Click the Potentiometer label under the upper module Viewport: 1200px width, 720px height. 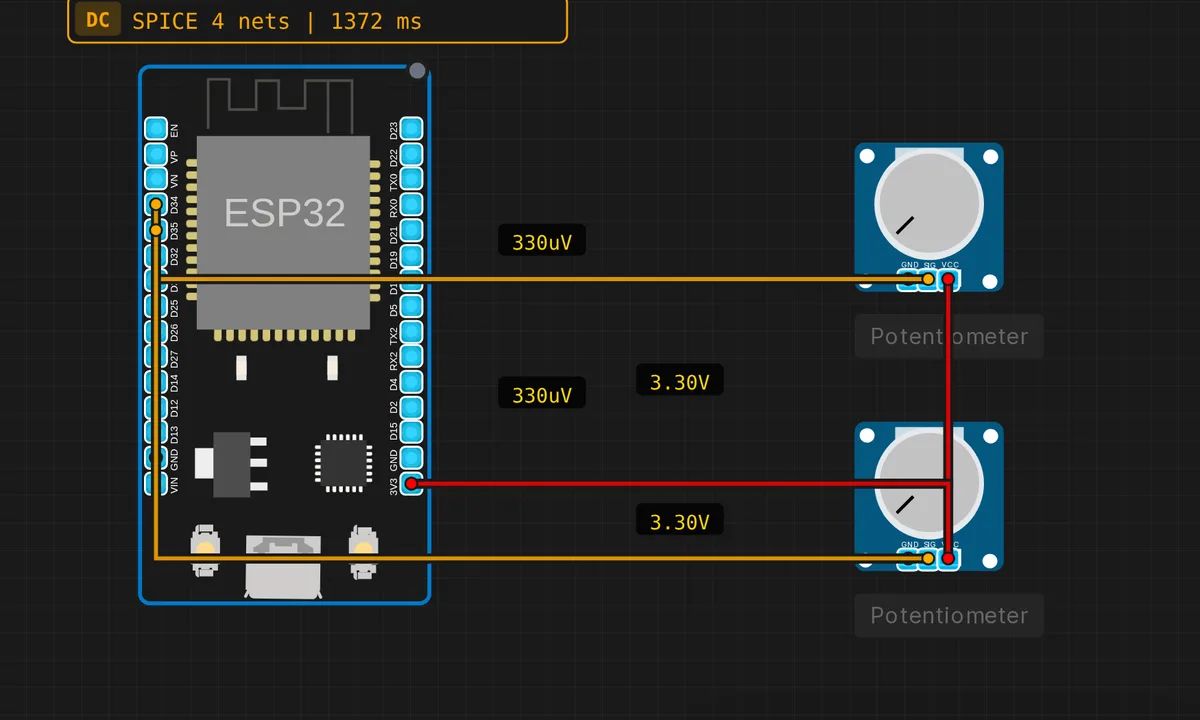point(949,336)
